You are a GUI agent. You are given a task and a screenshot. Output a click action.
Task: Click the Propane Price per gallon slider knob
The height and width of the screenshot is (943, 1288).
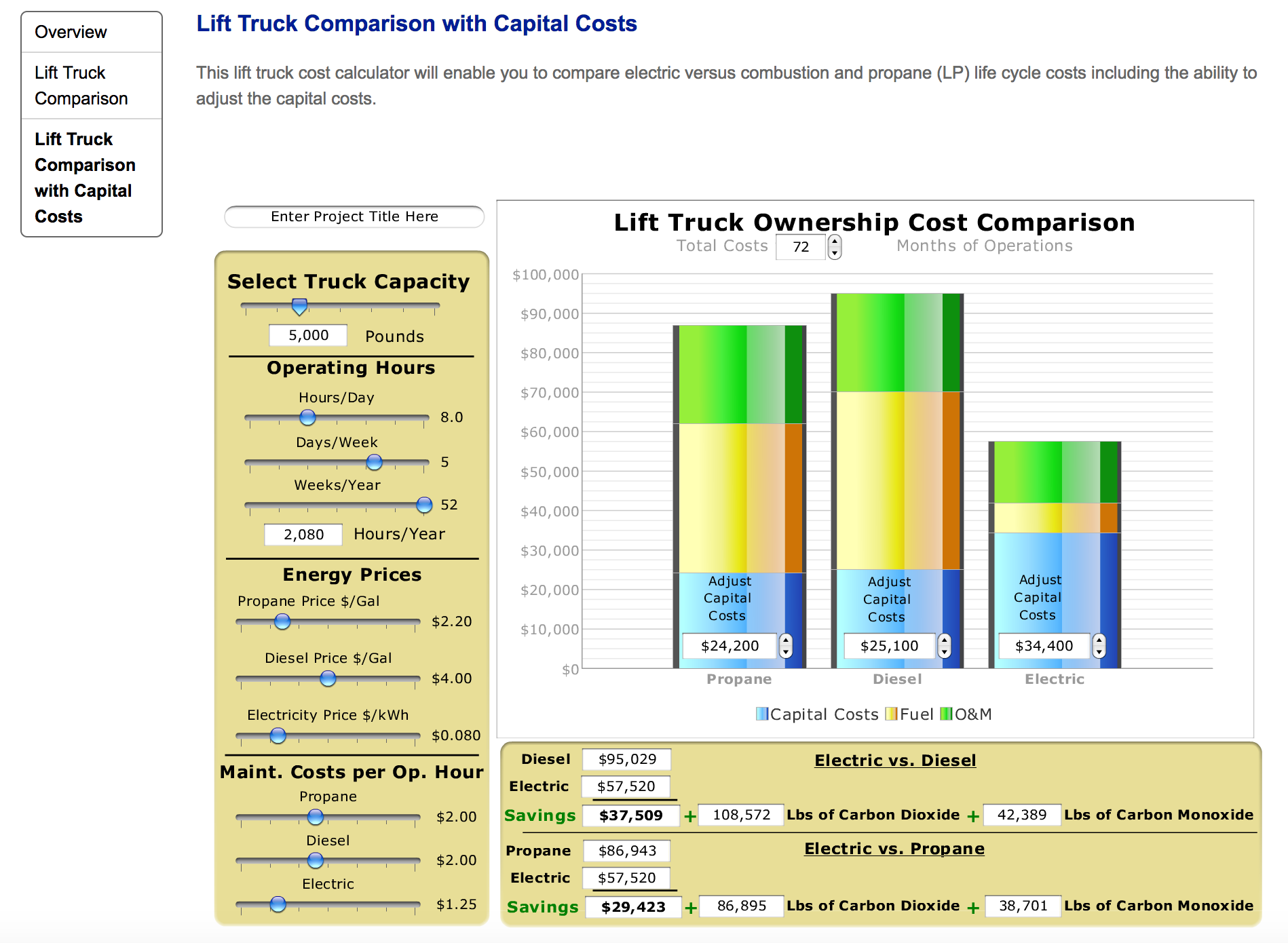pyautogui.click(x=282, y=621)
